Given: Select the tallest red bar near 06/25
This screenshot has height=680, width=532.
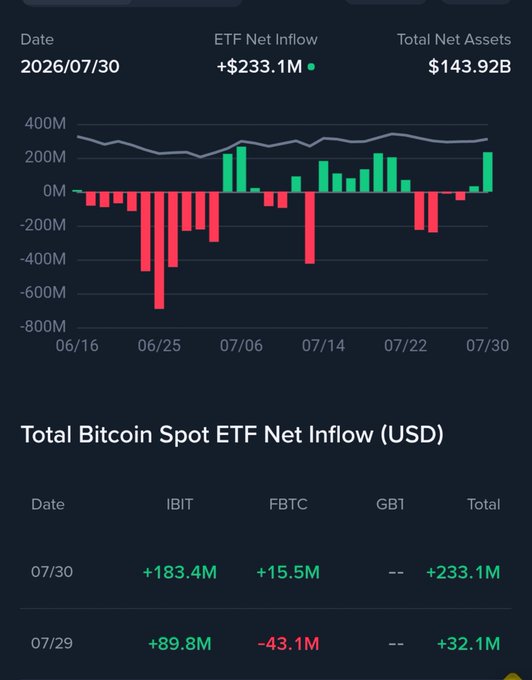Looking at the screenshot, I should [x=159, y=250].
